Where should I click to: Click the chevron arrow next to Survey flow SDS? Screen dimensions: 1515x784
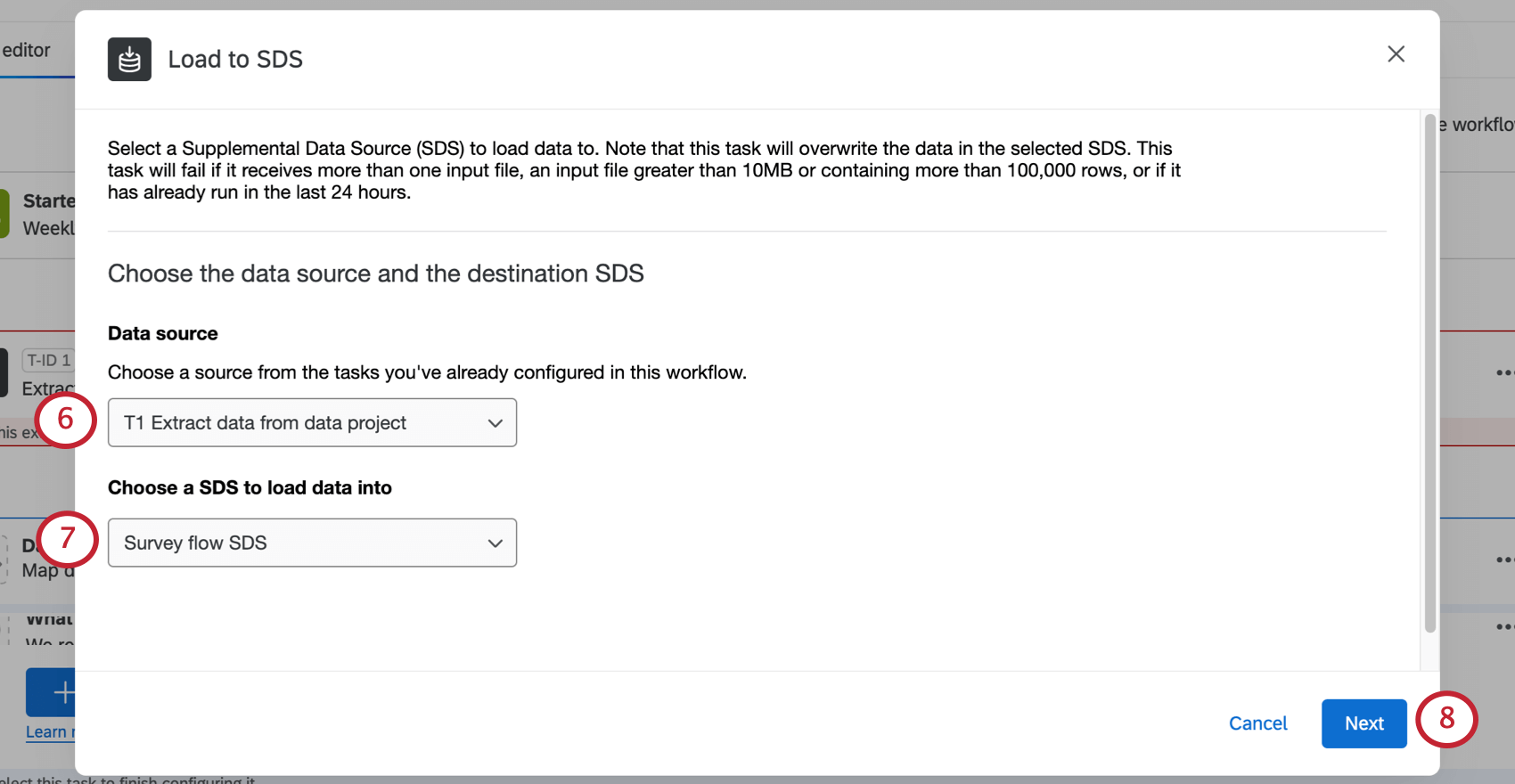coord(495,543)
